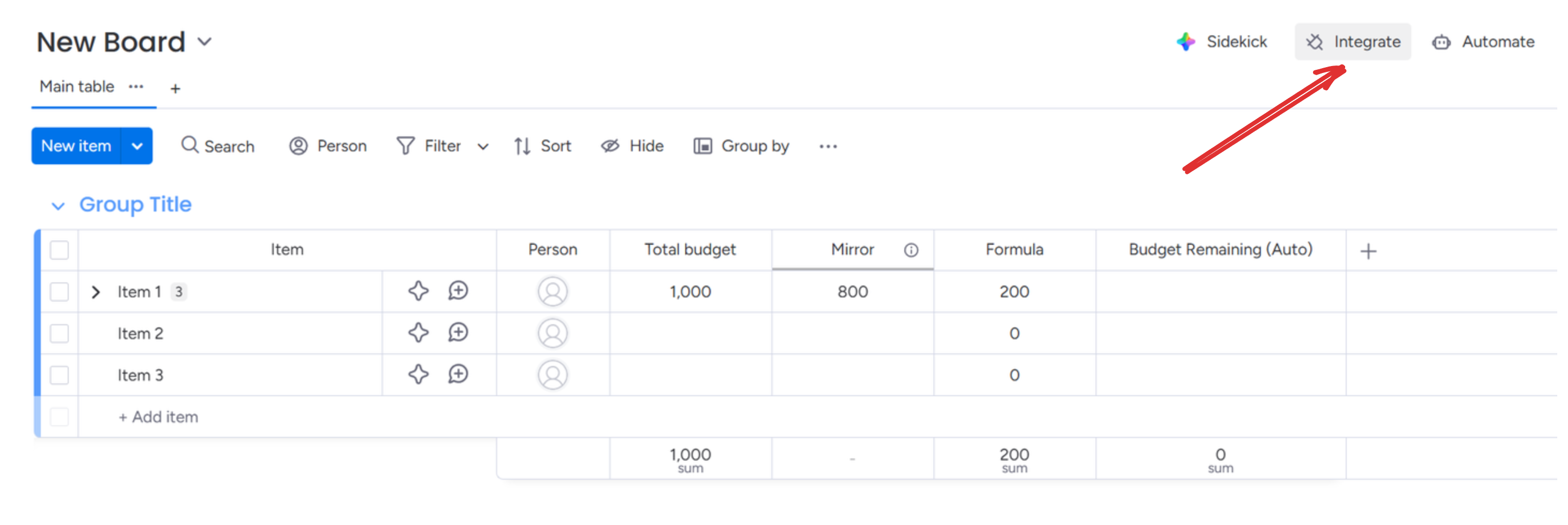The height and width of the screenshot is (525, 1568).
Task: Click the Mirror column info icon
Action: pos(911,250)
